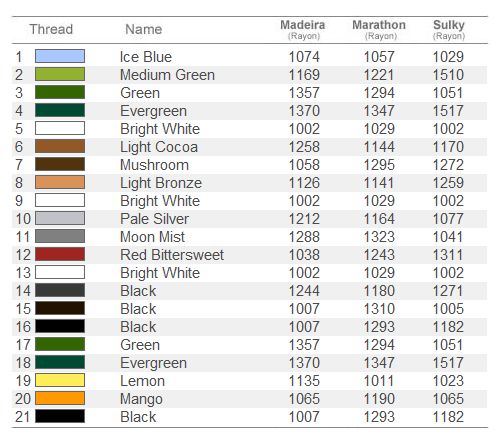
Task: Click Madeira code 1074 for Ice Blue
Action: click(304, 57)
